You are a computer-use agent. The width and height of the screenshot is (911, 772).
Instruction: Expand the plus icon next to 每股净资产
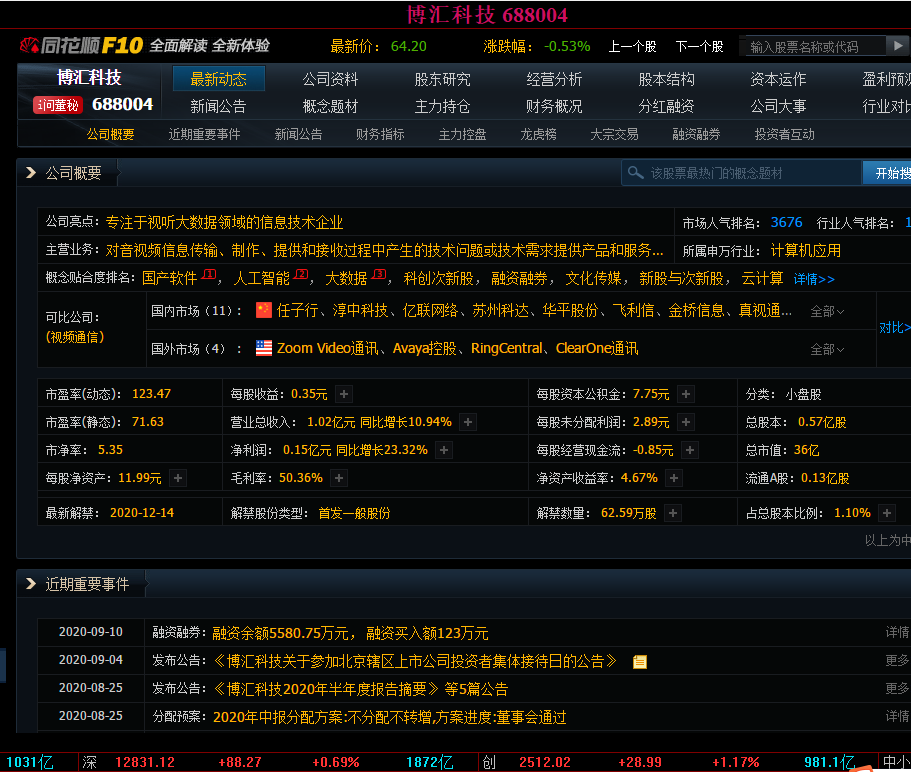(x=178, y=478)
